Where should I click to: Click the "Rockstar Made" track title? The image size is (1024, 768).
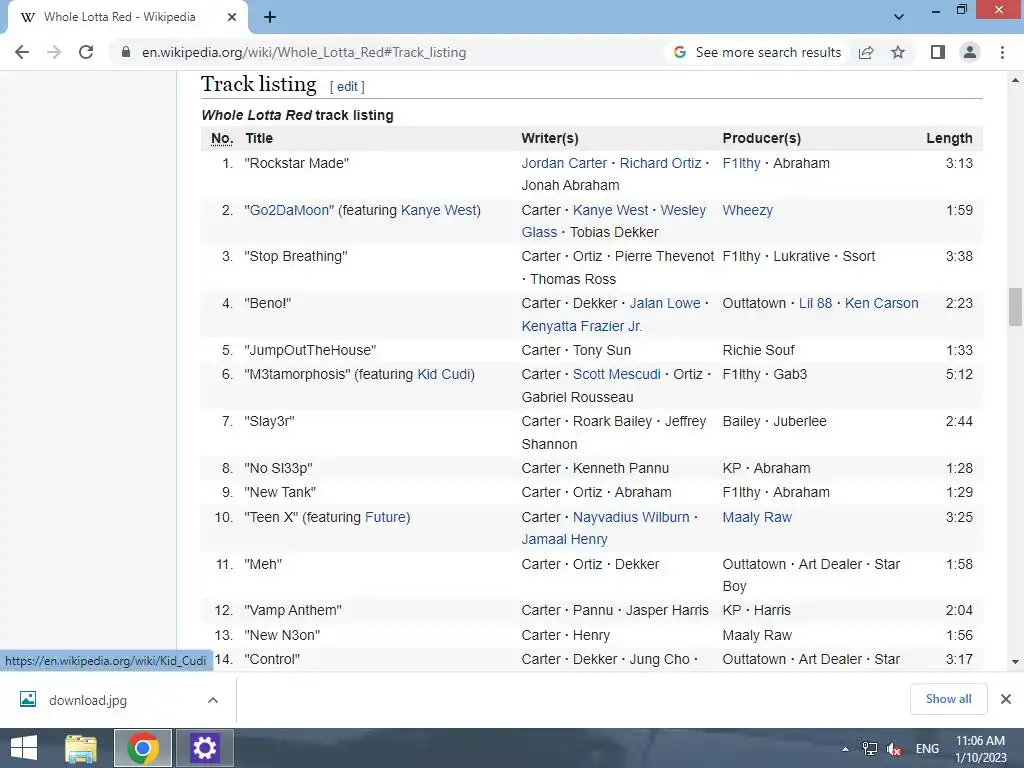[x=296, y=163]
